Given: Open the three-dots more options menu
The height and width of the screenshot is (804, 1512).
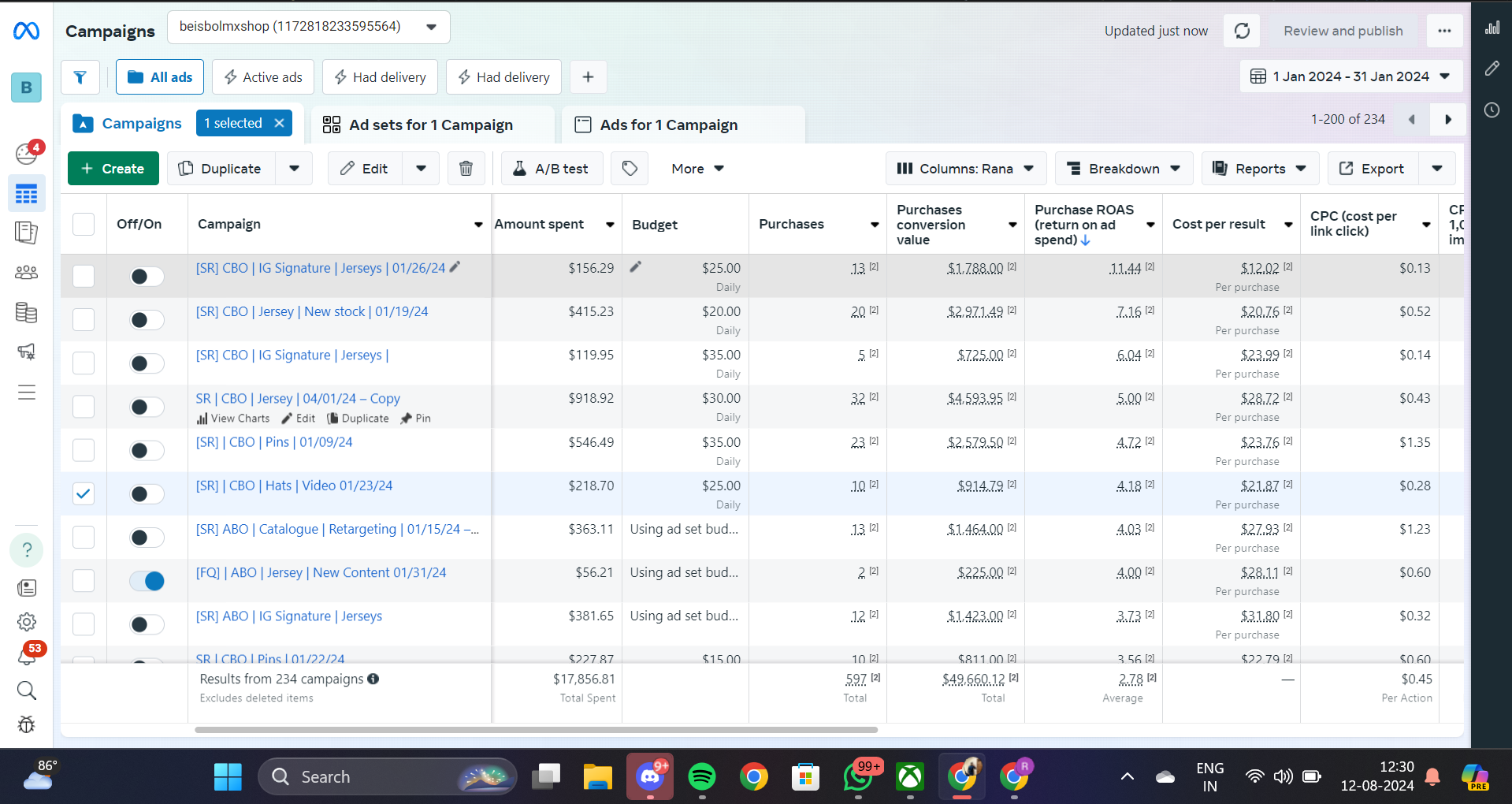Looking at the screenshot, I should coord(1444,31).
